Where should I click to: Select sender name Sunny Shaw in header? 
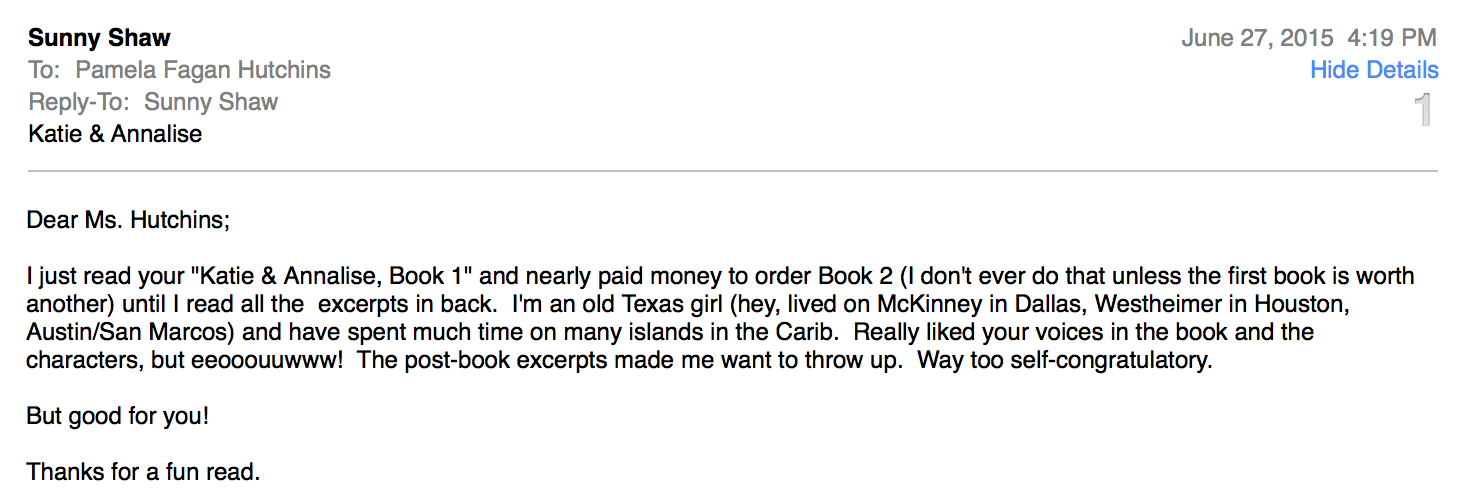tap(99, 38)
